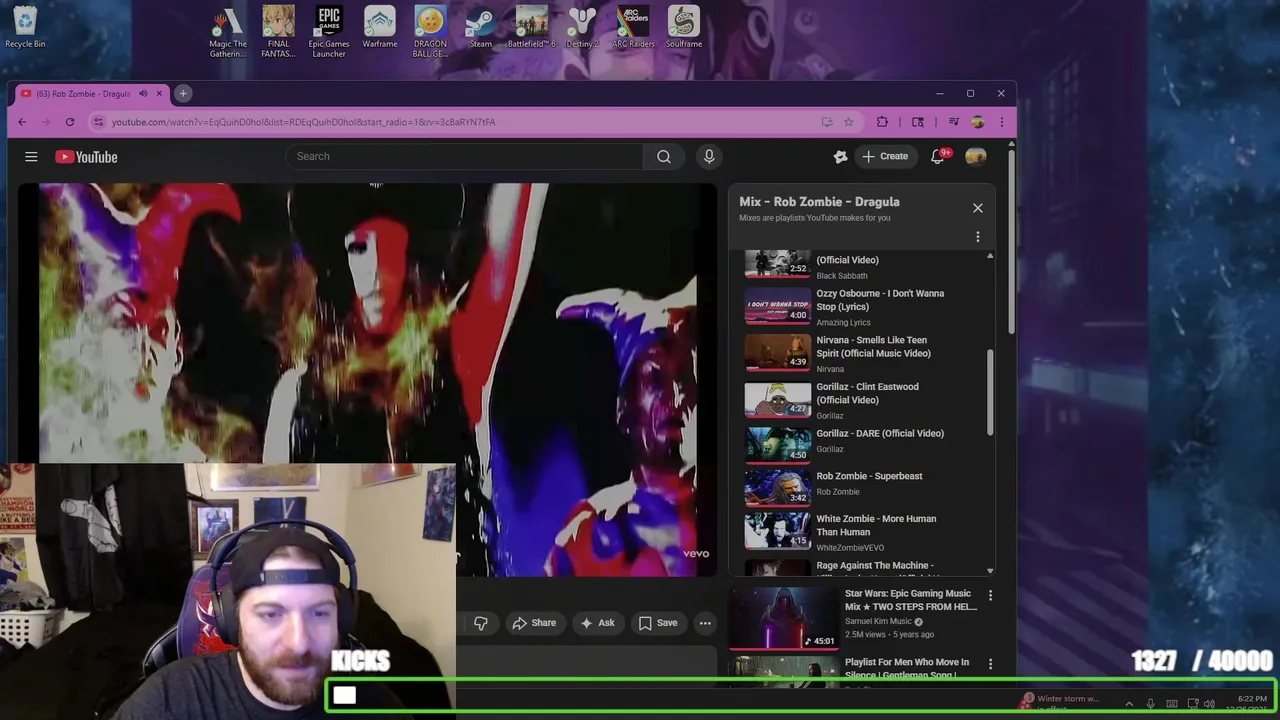Select the Battlefield 6 desktop shortcut
The width and height of the screenshot is (1280, 720).
click(x=531, y=27)
